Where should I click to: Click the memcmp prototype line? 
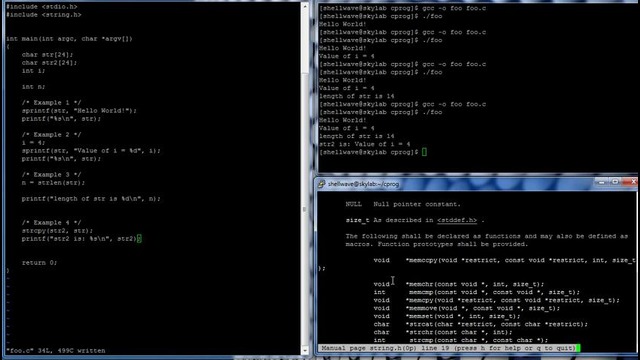coord(477,292)
